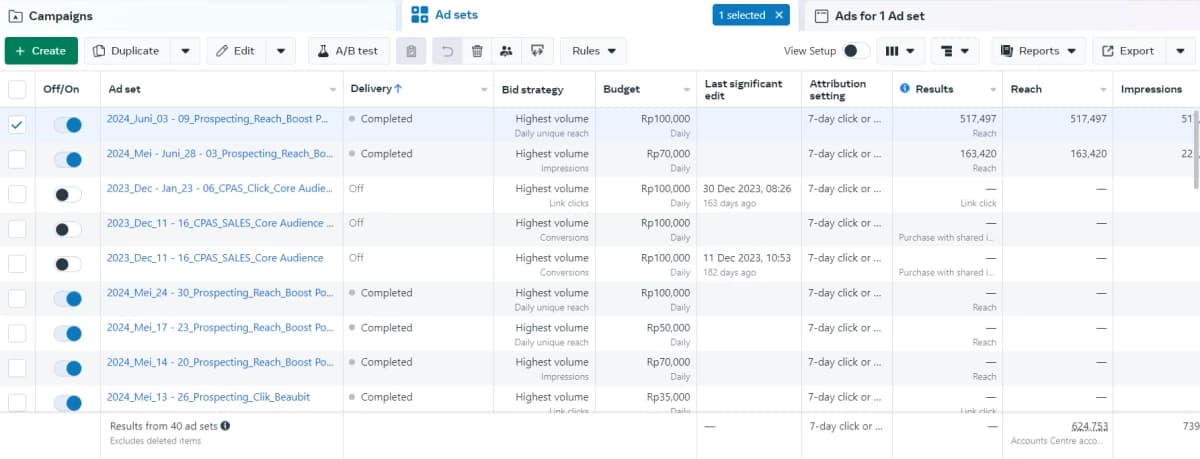Click the Impressions column header
This screenshot has width=1200, height=459.
point(1151,89)
